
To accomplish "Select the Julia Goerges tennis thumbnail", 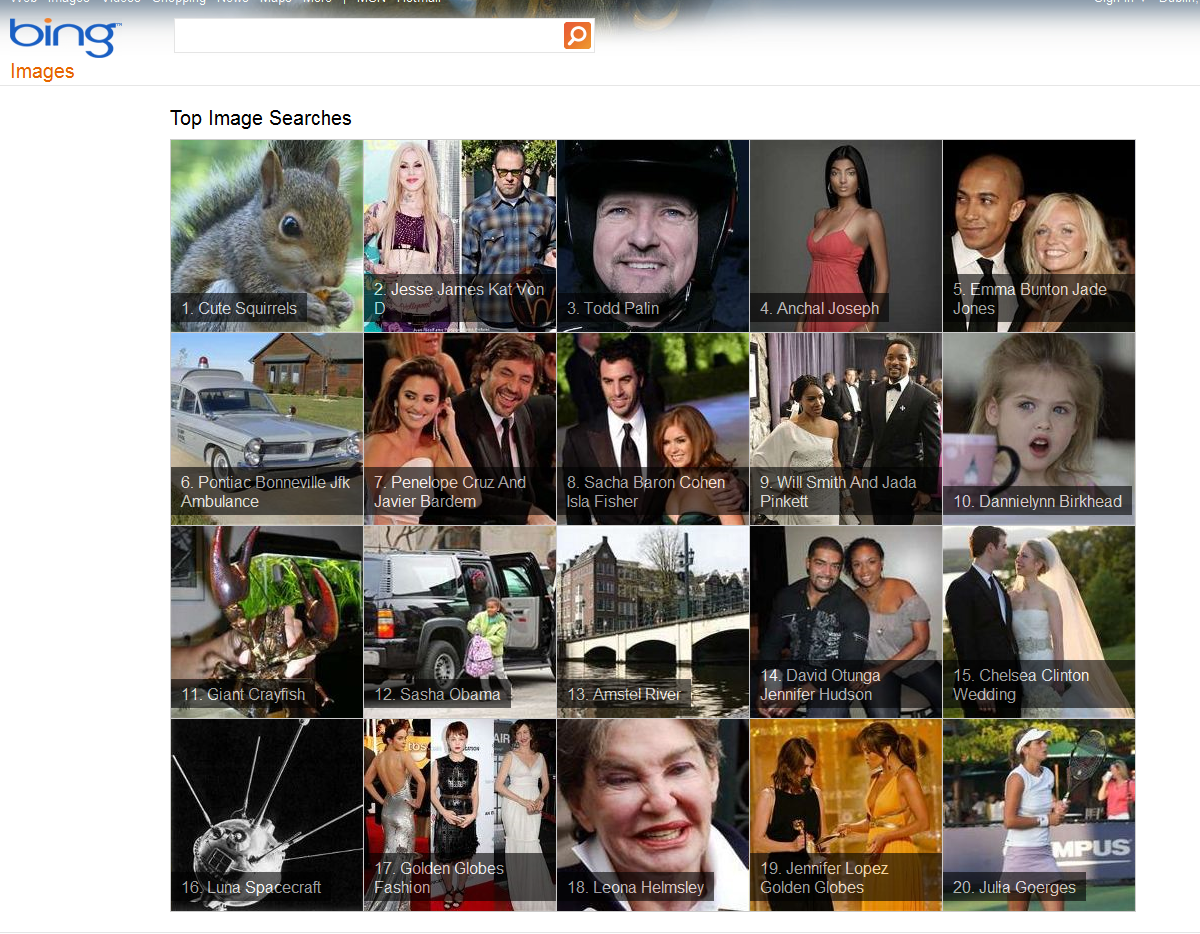I will pyautogui.click(x=1038, y=814).
